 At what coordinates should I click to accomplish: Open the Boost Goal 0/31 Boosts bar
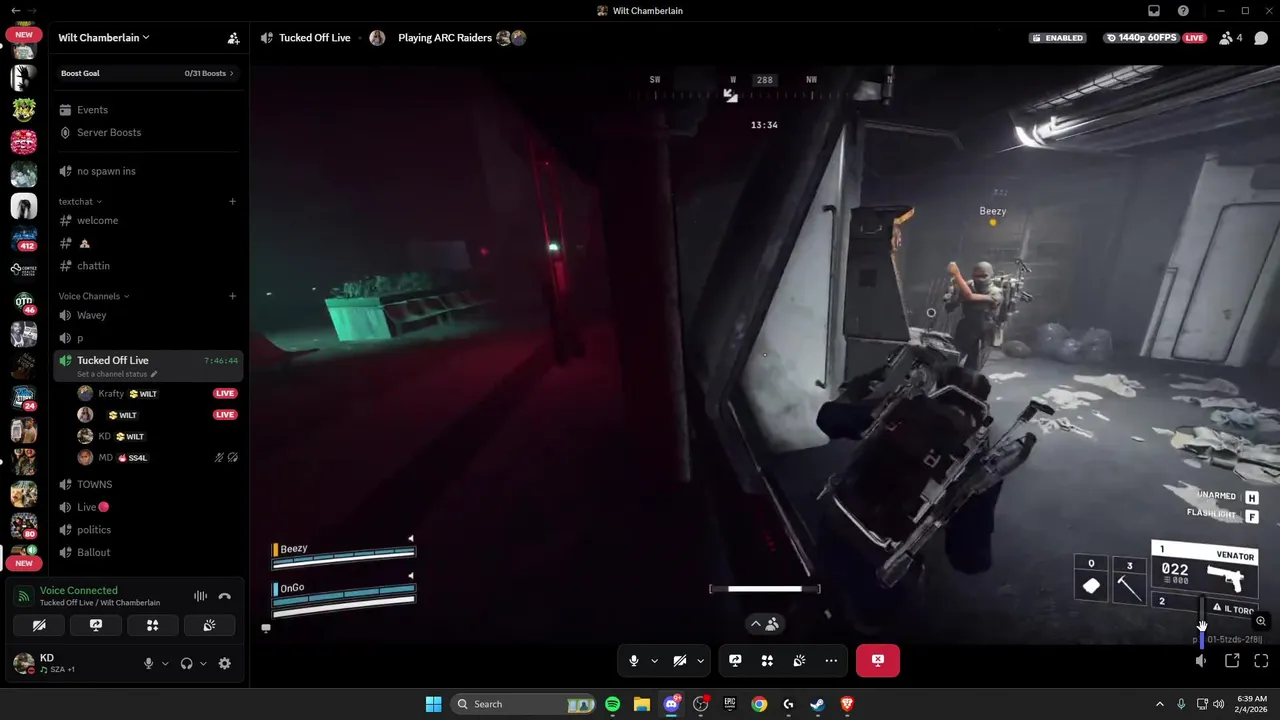[x=147, y=73]
